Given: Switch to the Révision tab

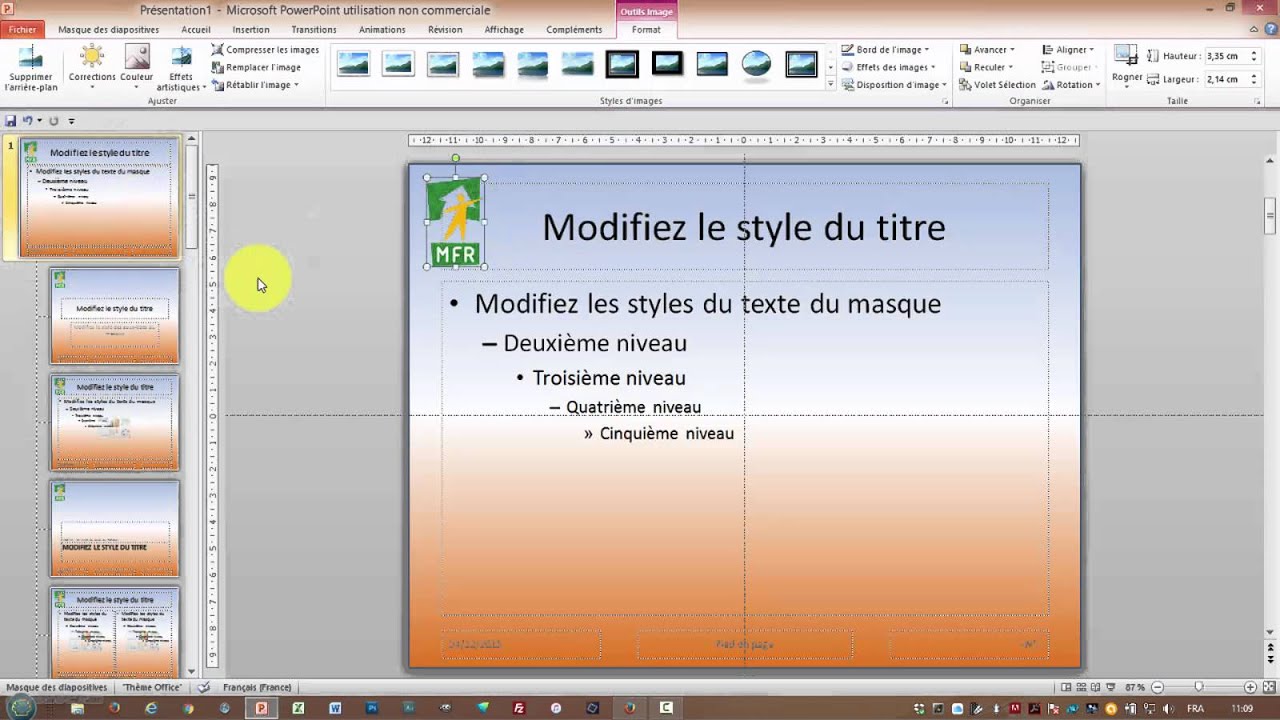Looking at the screenshot, I should [x=445, y=30].
